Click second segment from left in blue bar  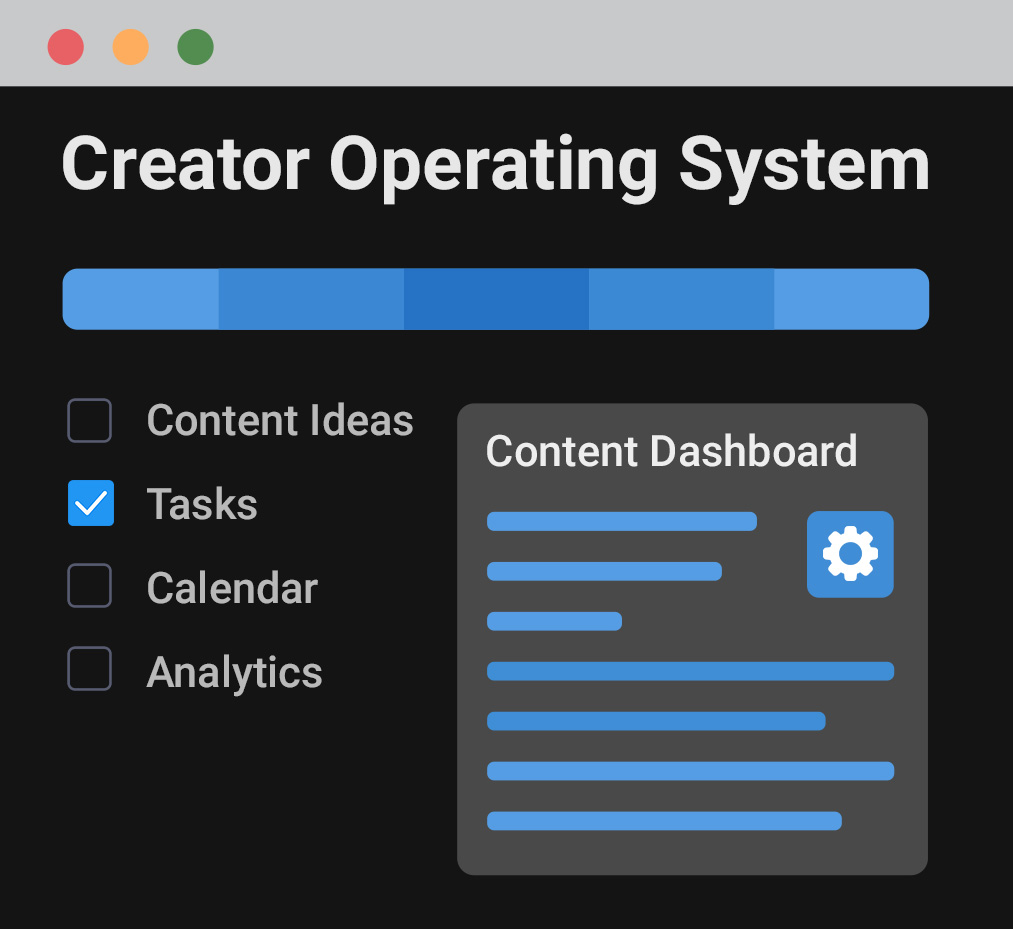[x=311, y=299]
